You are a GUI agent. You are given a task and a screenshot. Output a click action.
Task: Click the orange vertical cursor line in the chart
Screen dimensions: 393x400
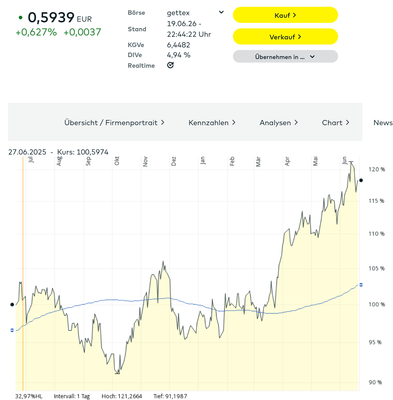click(x=23, y=273)
